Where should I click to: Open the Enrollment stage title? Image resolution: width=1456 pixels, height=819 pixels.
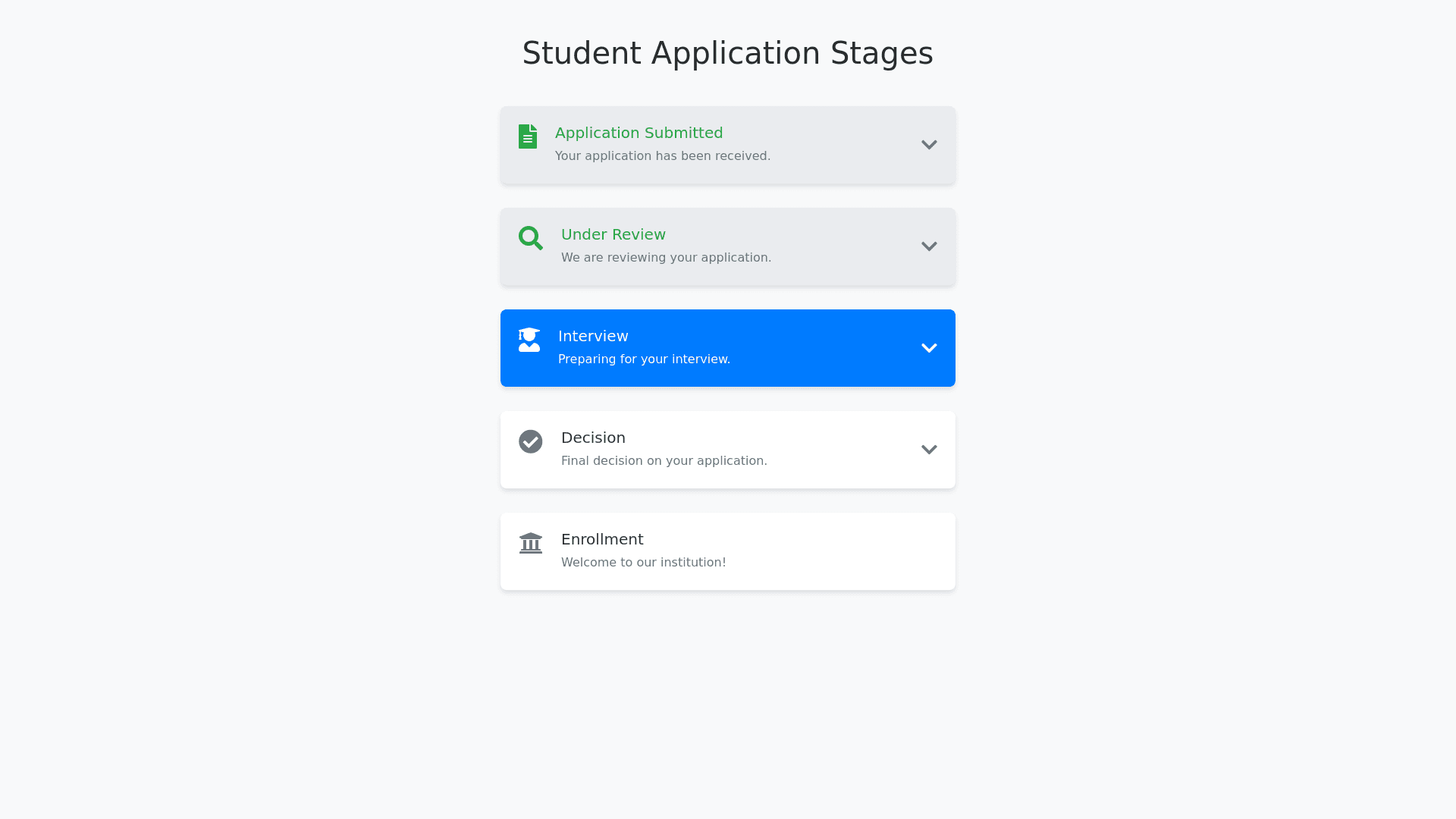(x=602, y=539)
